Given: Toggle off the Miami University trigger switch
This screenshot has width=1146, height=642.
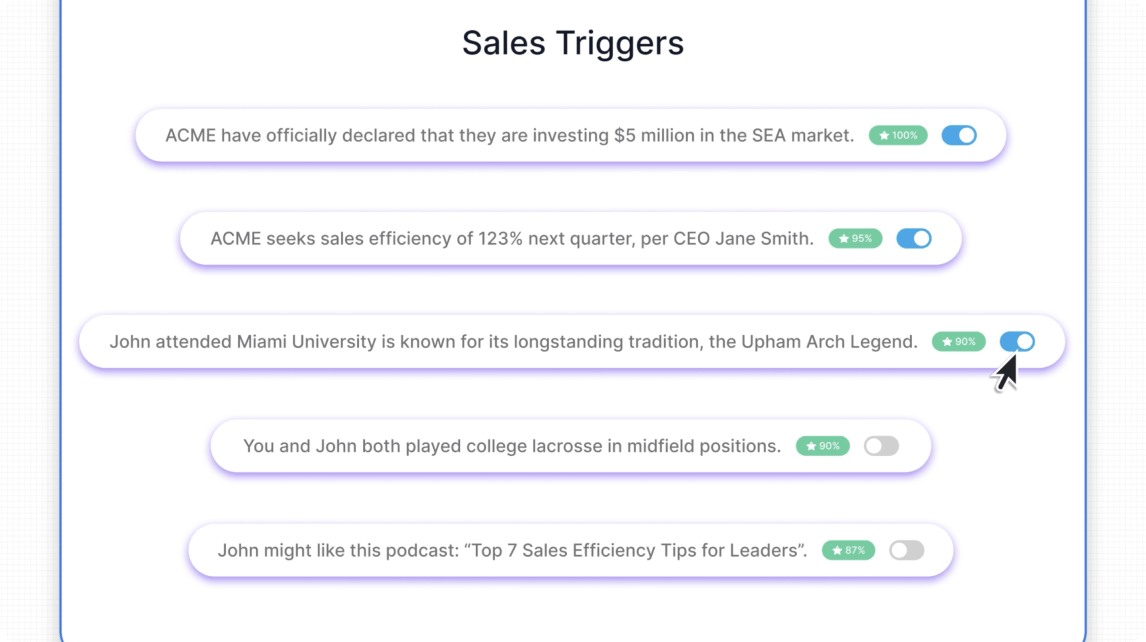Looking at the screenshot, I should click(x=1017, y=342).
